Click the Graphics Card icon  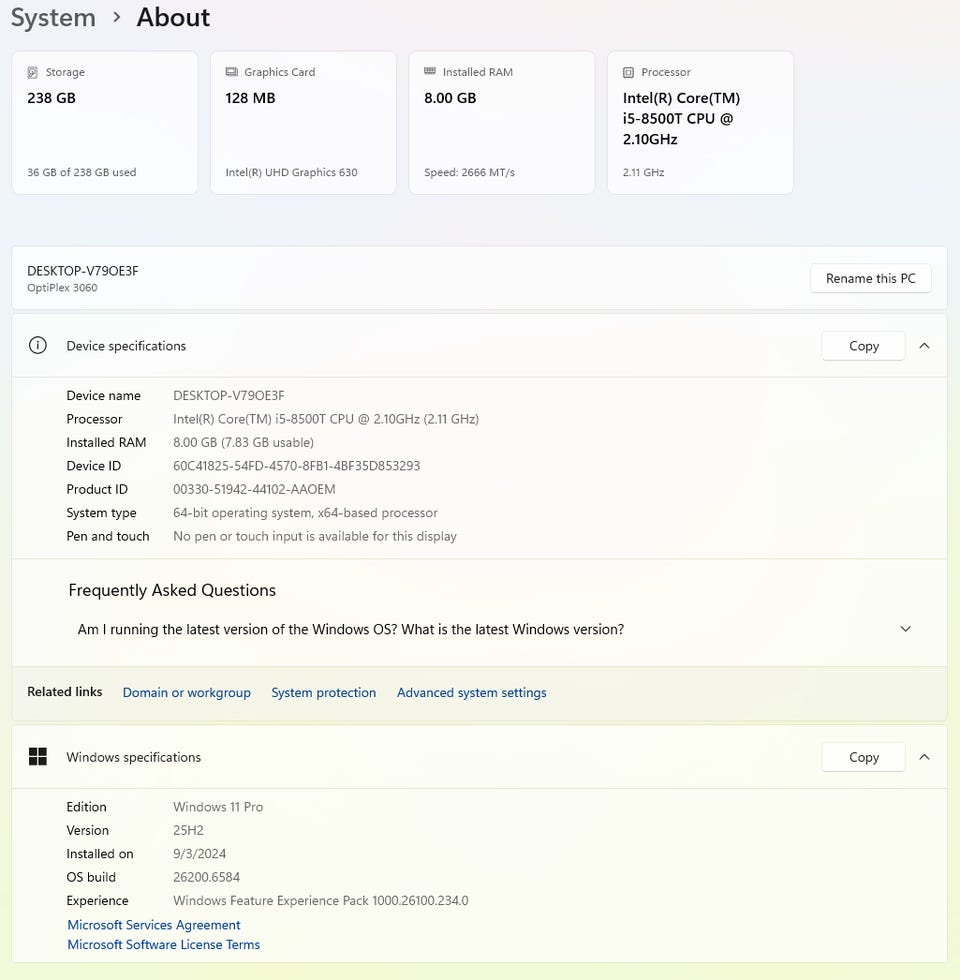click(232, 72)
